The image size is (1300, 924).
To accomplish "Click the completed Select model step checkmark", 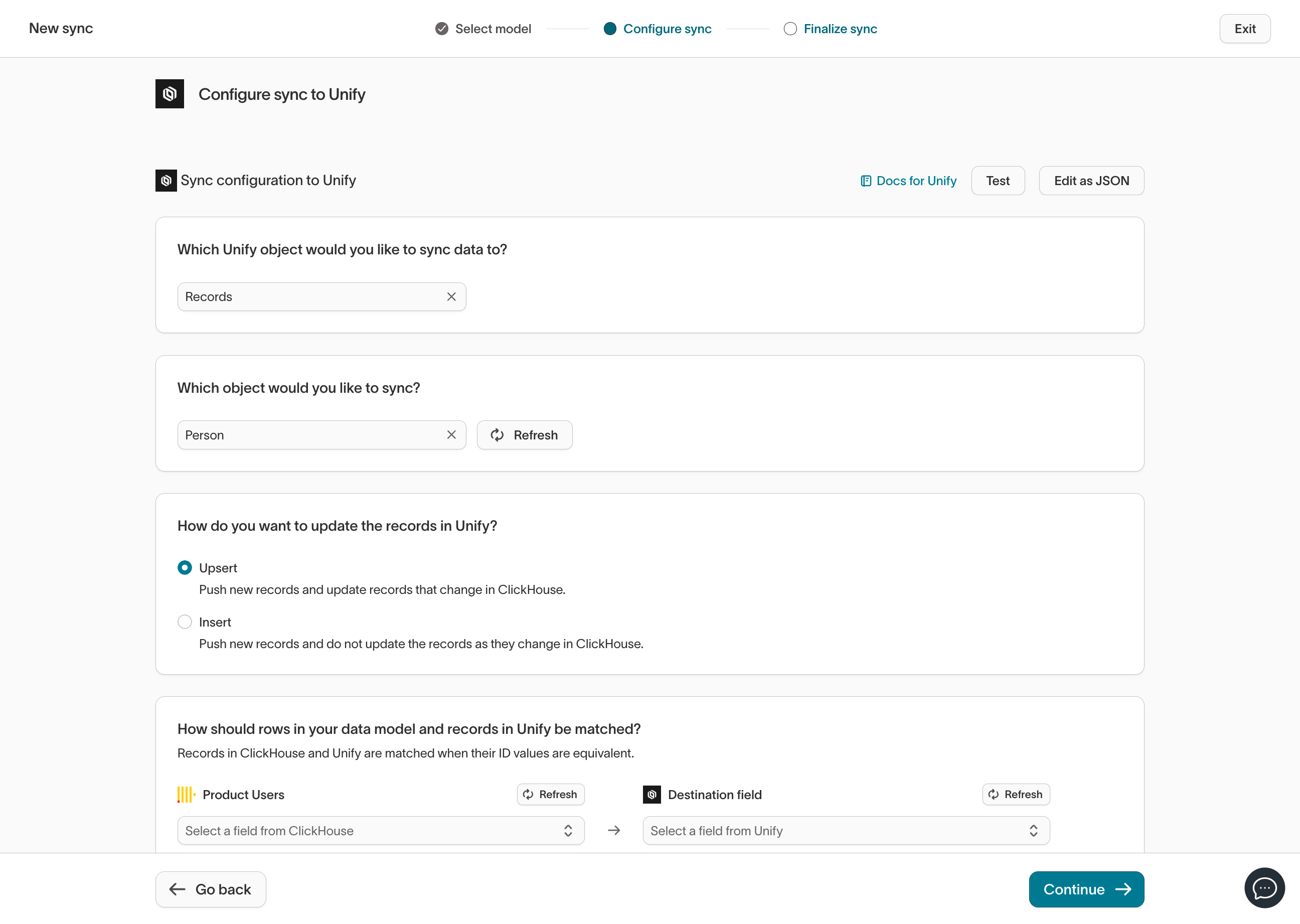I will [x=441, y=29].
